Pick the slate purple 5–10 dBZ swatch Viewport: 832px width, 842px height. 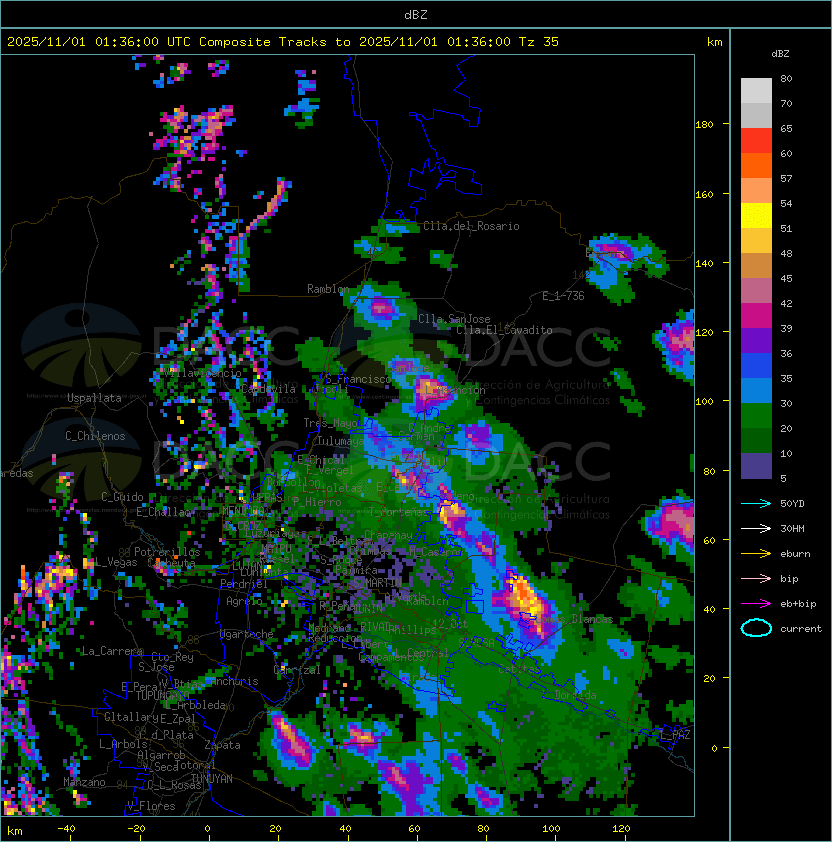756,466
